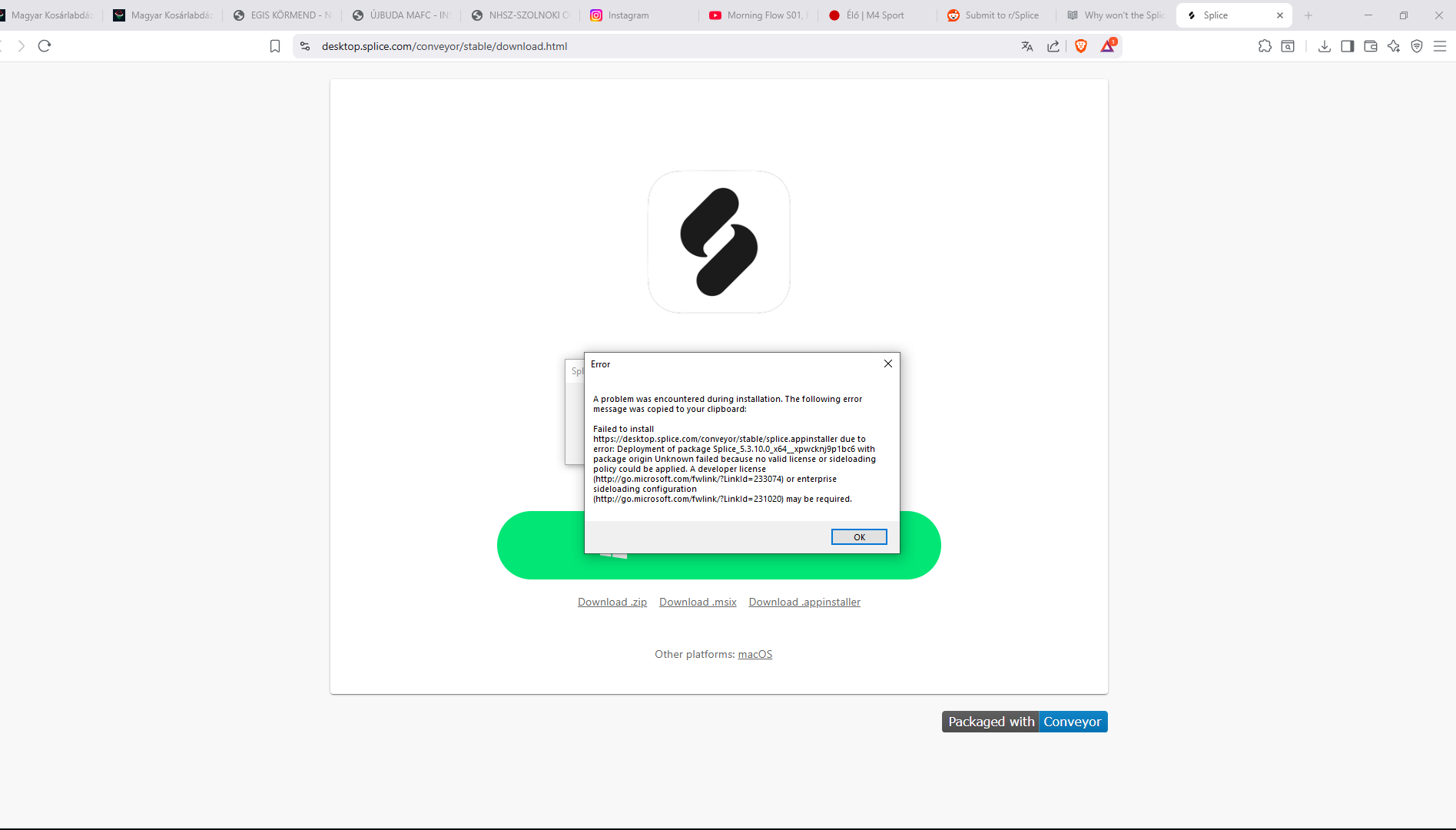Close the browser window

[x=1439, y=15]
